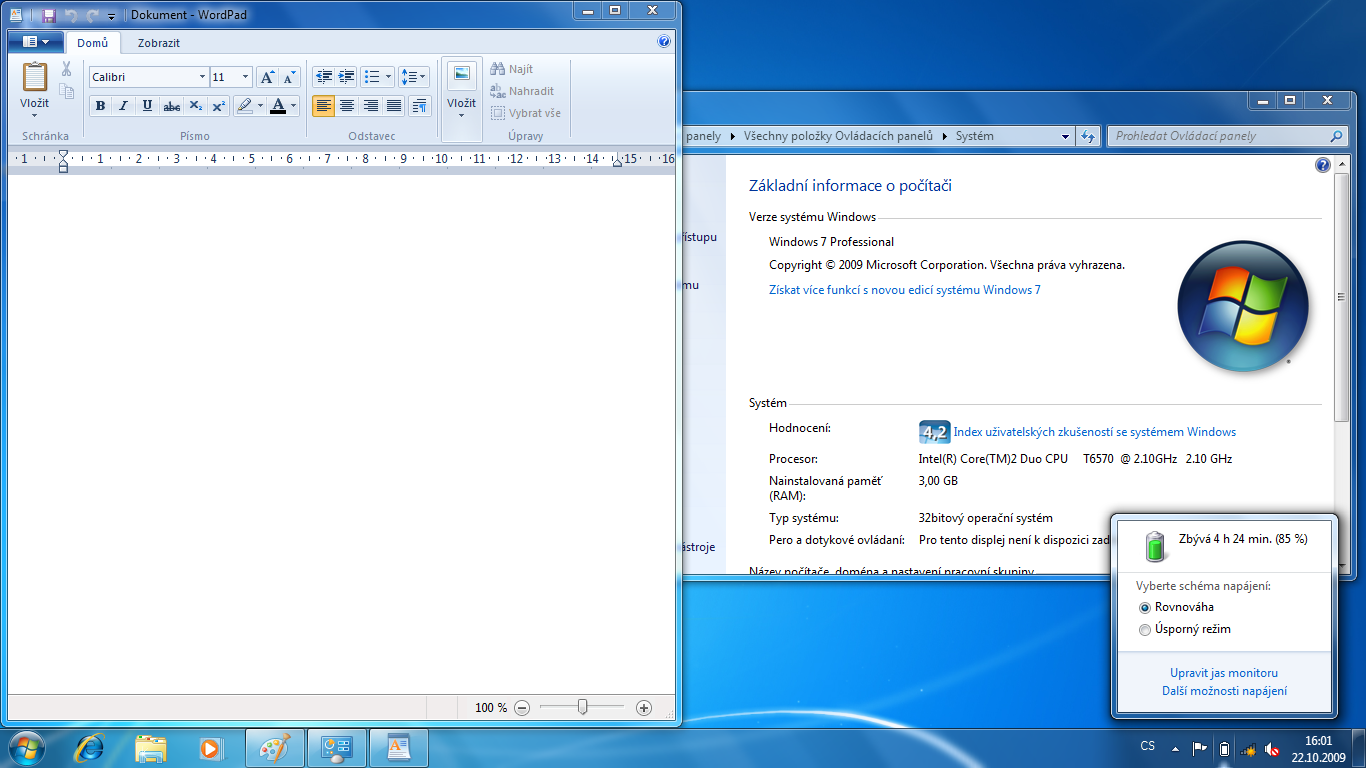The height and width of the screenshot is (768, 1366).
Task: Click the Undo arrow in WordPad quick access
Action: pos(71,16)
